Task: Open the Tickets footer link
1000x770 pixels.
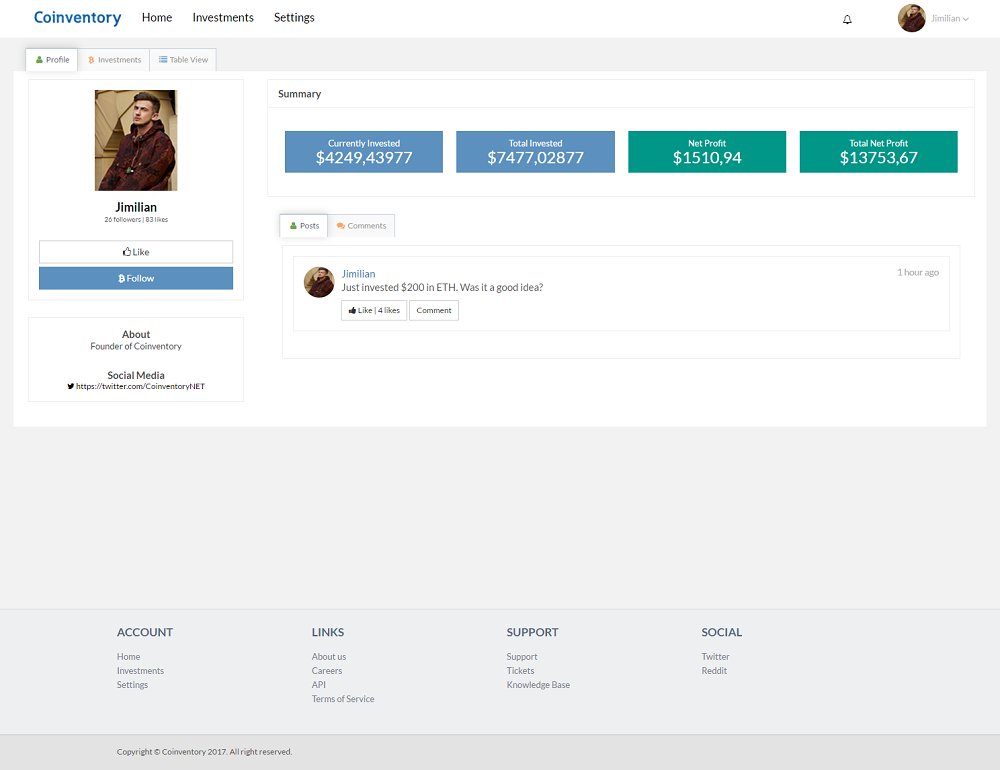Action: (x=520, y=670)
